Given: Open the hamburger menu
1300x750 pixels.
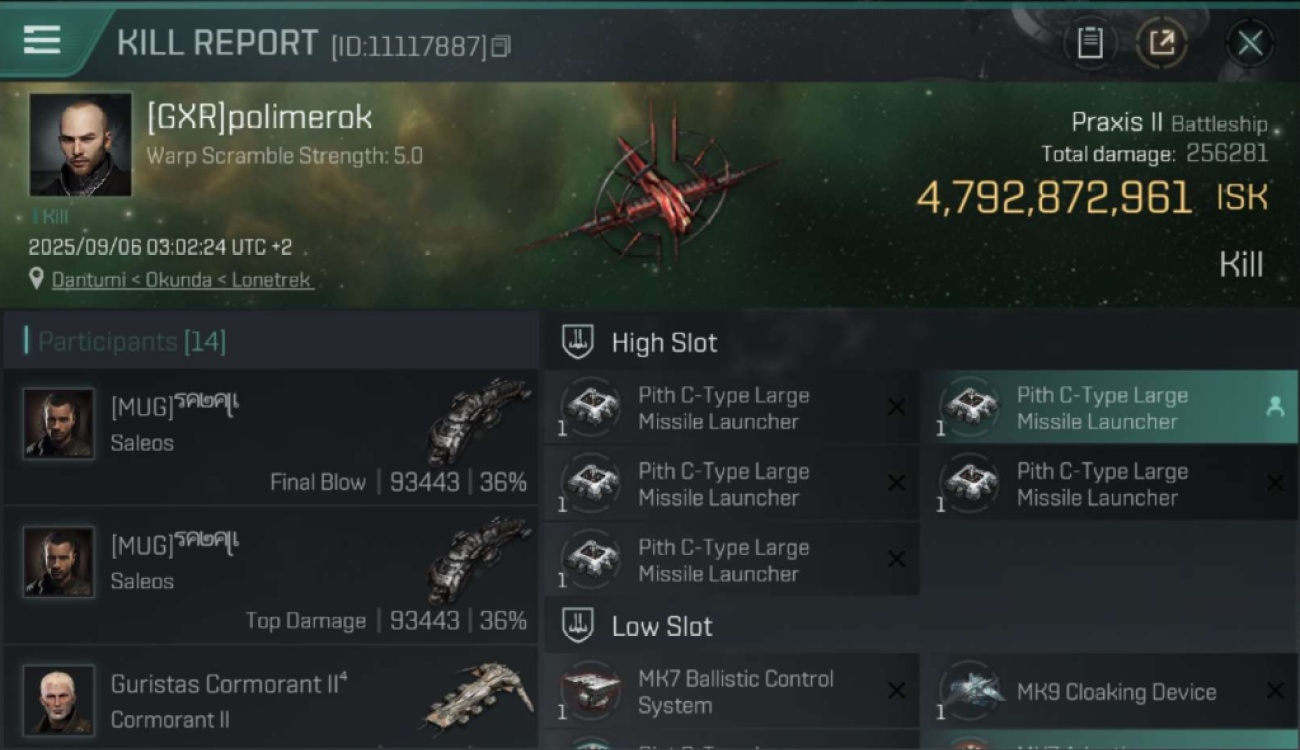Looking at the screenshot, I should (42, 41).
